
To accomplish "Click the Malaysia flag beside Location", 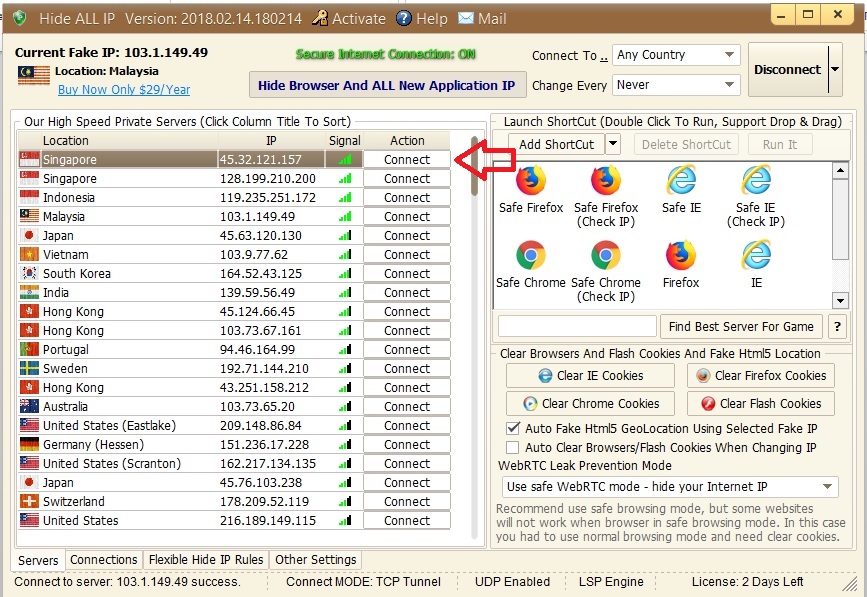I will click(34, 75).
